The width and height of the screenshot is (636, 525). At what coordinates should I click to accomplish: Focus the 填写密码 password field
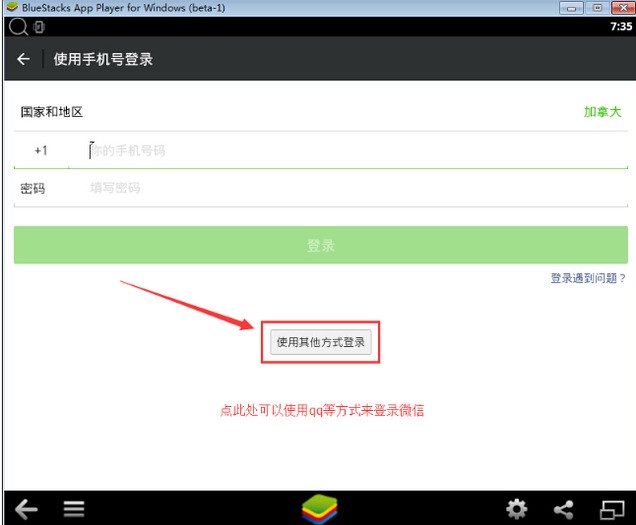[349, 188]
